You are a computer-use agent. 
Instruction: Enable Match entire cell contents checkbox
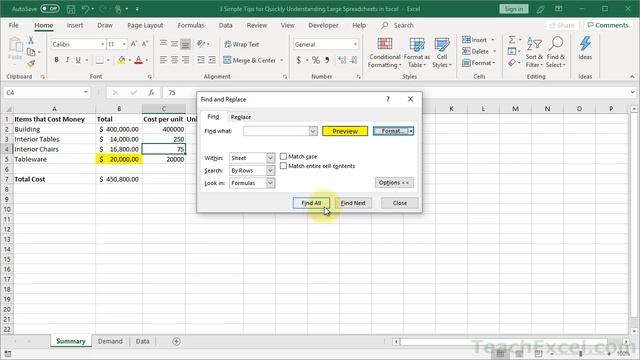pos(283,166)
